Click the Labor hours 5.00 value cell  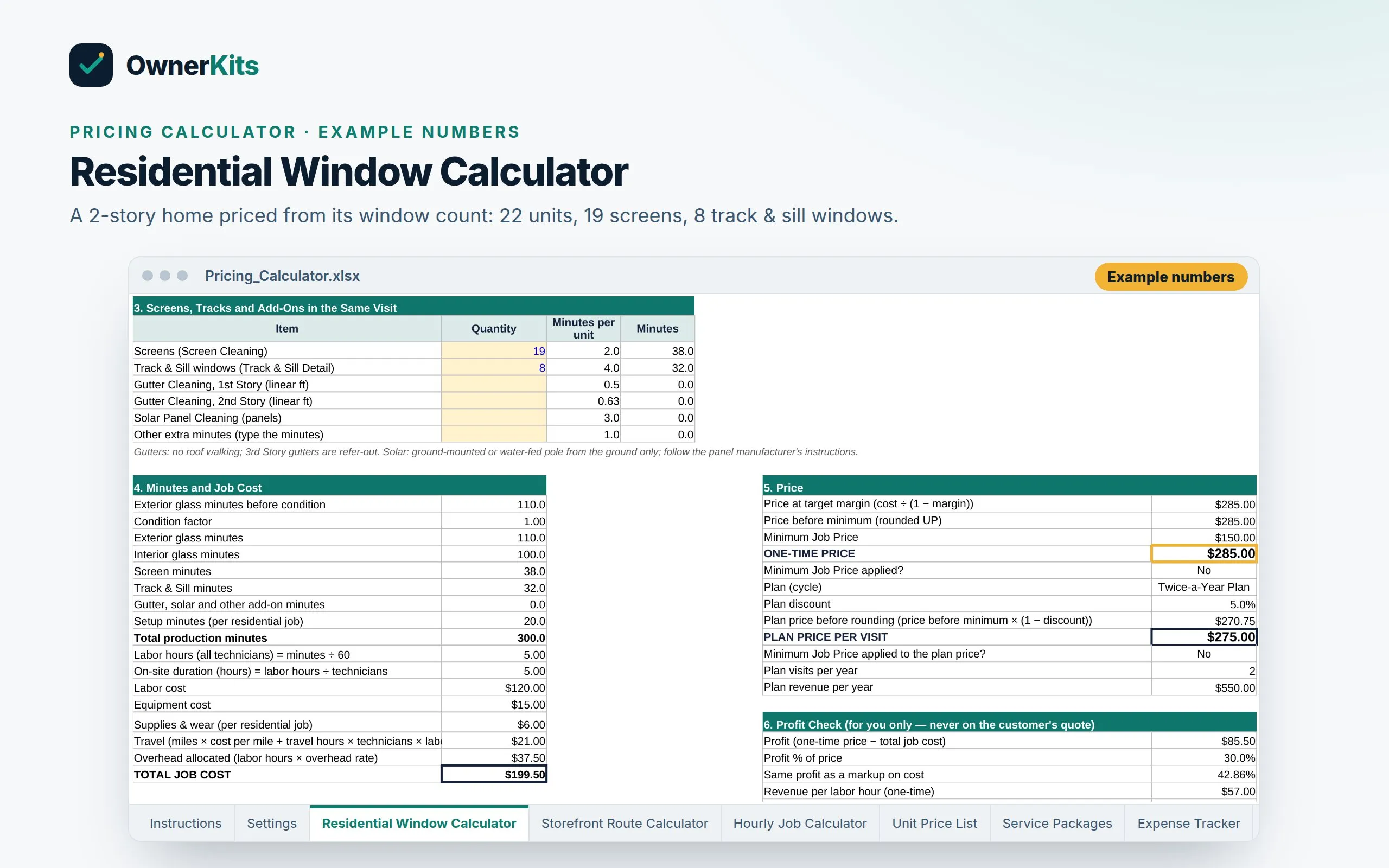pos(494,654)
